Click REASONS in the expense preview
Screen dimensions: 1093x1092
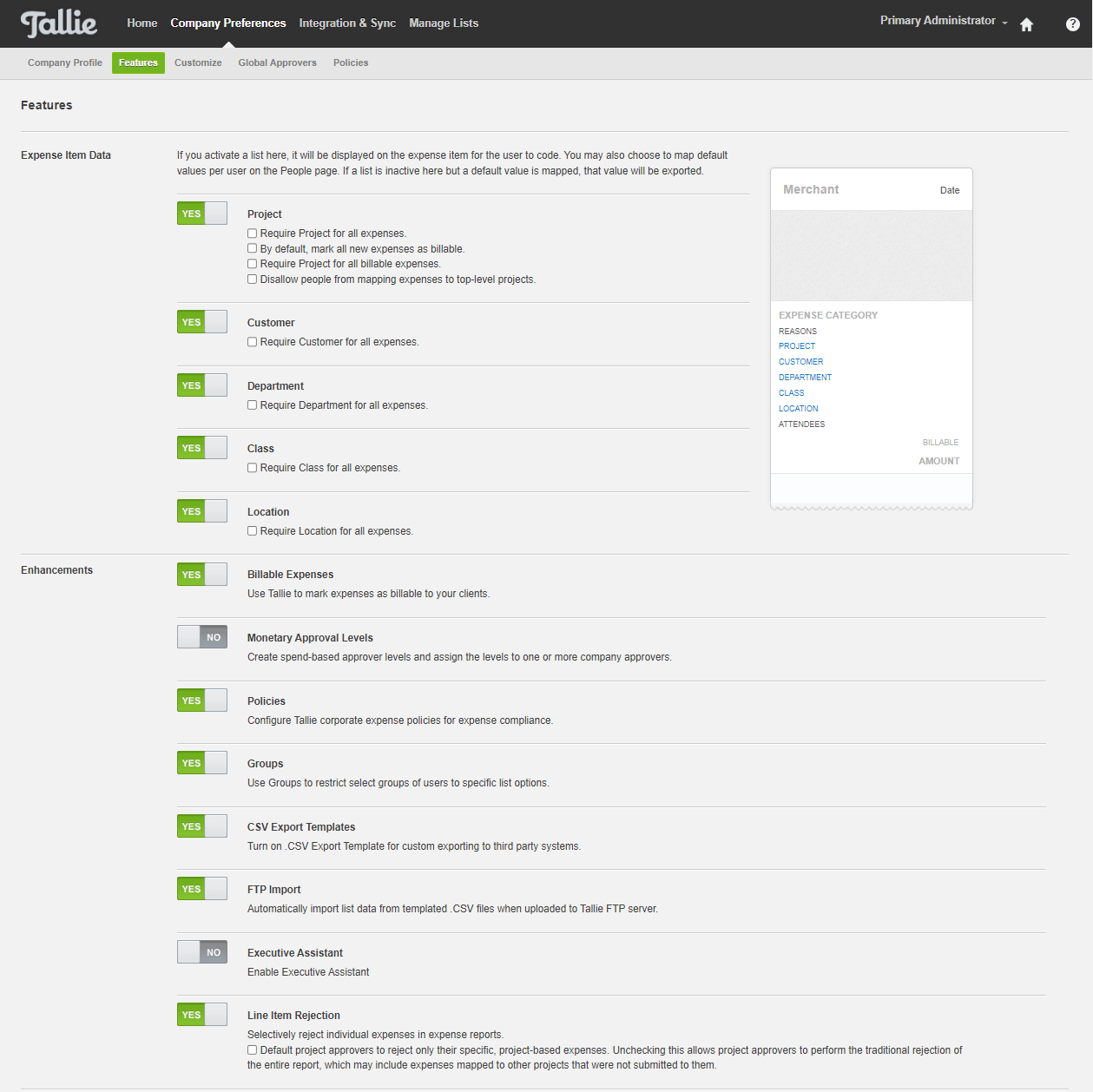[798, 332]
